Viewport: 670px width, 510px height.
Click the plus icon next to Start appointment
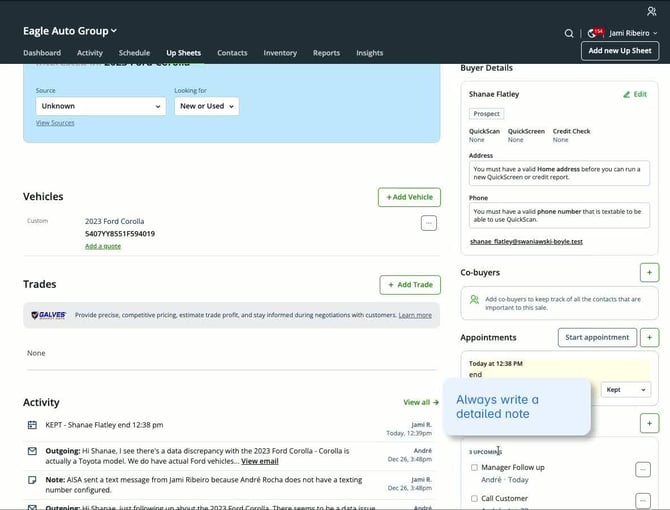click(x=649, y=337)
